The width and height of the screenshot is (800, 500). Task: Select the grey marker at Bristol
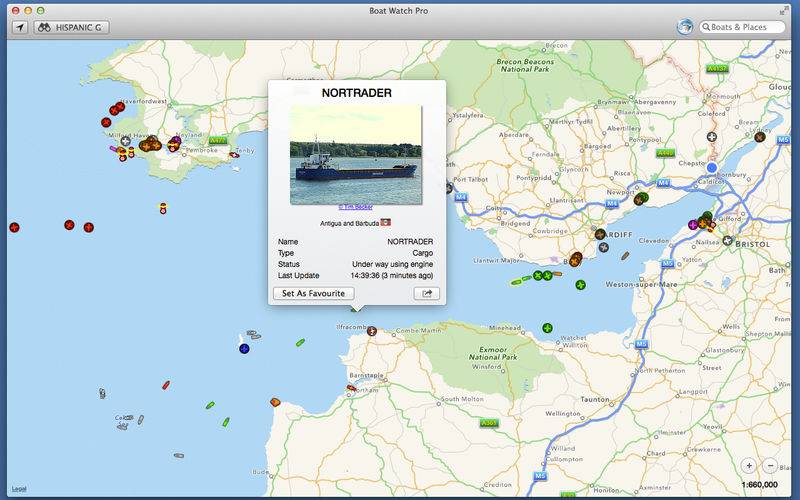click(x=728, y=240)
